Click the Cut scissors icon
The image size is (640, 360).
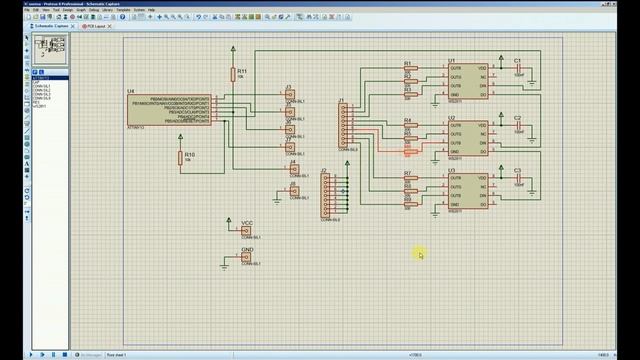pyautogui.click(x=215, y=17)
